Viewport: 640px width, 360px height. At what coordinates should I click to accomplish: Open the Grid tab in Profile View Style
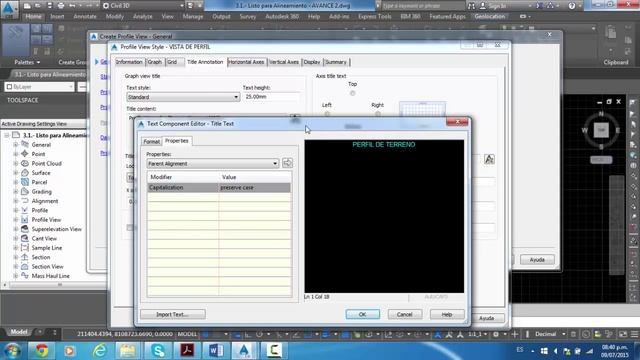[172, 62]
